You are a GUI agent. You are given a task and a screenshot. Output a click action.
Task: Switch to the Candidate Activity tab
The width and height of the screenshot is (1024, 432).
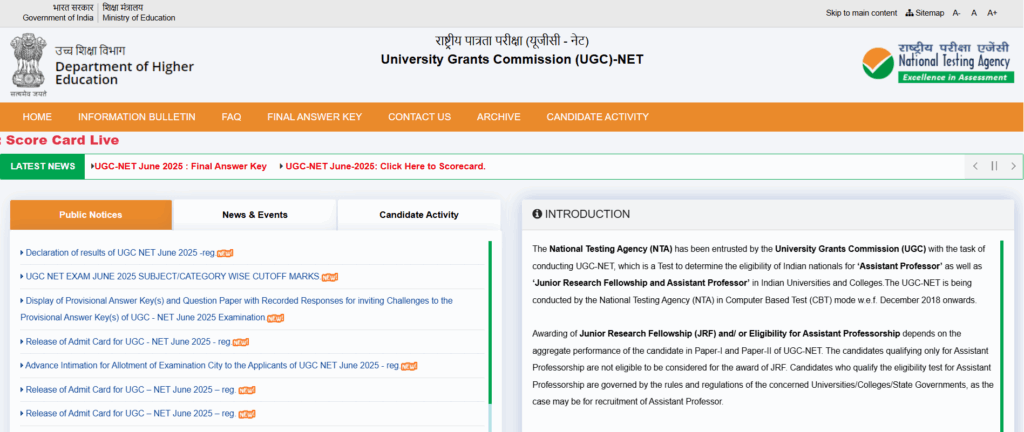tap(418, 215)
